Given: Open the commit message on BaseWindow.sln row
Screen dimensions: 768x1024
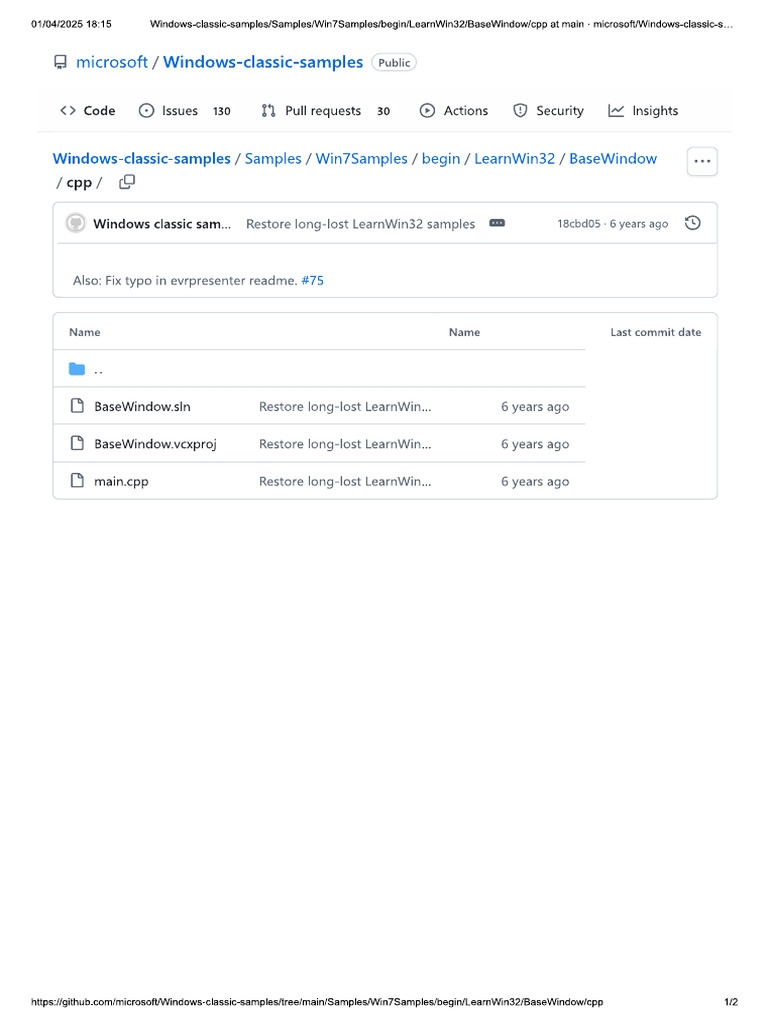Looking at the screenshot, I should 345,407.
